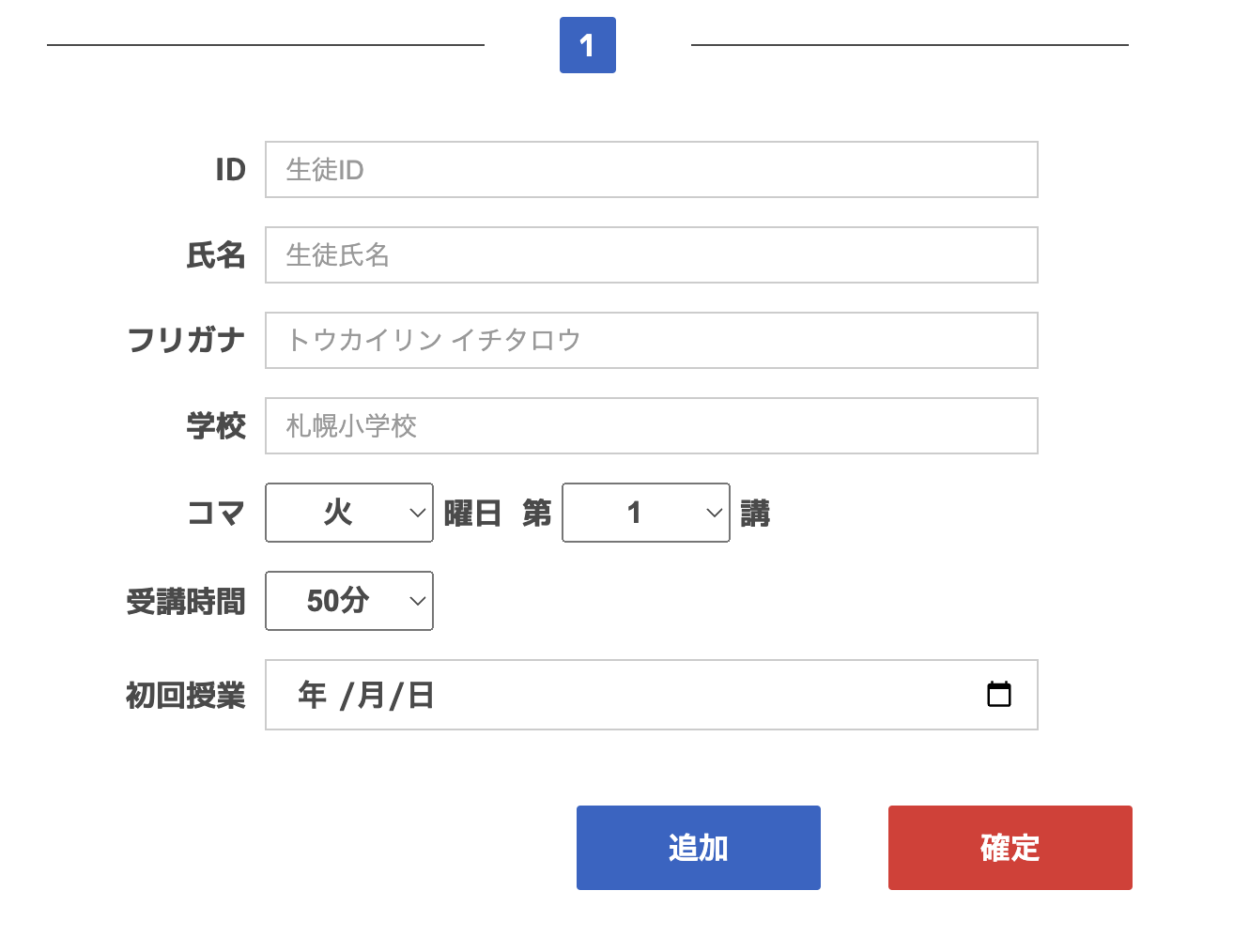Click the フリガナ katakana input field
Image resolution: width=1249 pixels, height=952 pixels.
pyautogui.click(x=651, y=340)
